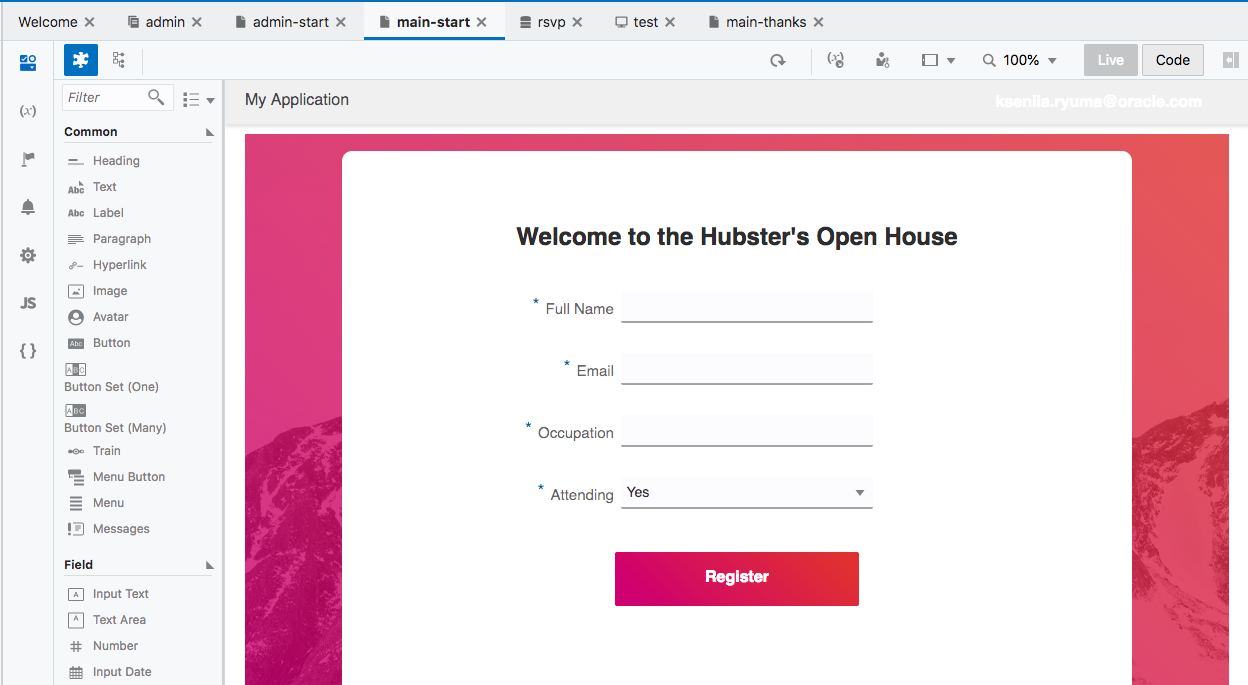Open the Action Chains flag icon
Viewport: 1248px width, 685px height.
[28, 159]
